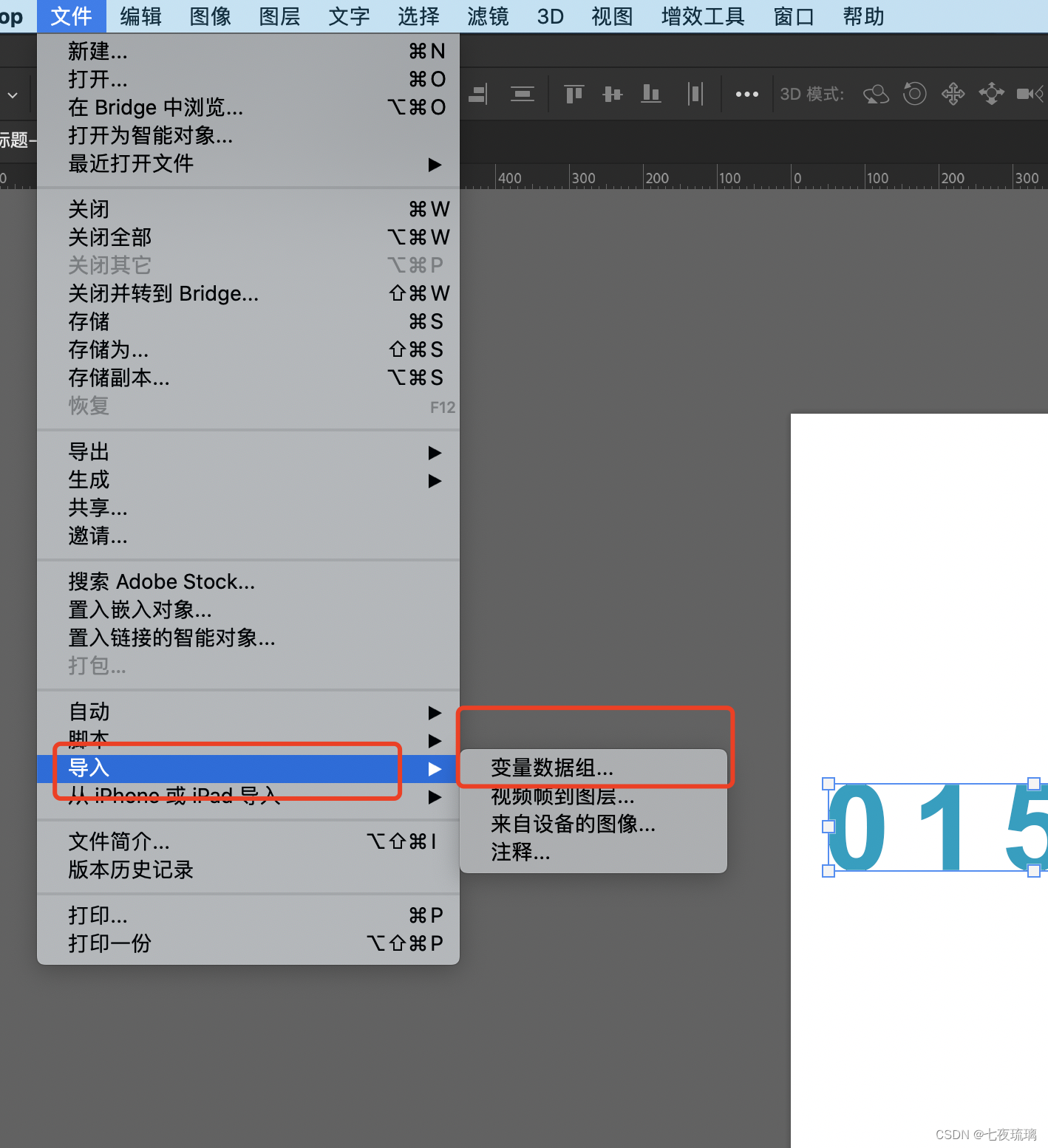Choose 邀请... menu item
The image size is (1048, 1148).
click(x=248, y=536)
